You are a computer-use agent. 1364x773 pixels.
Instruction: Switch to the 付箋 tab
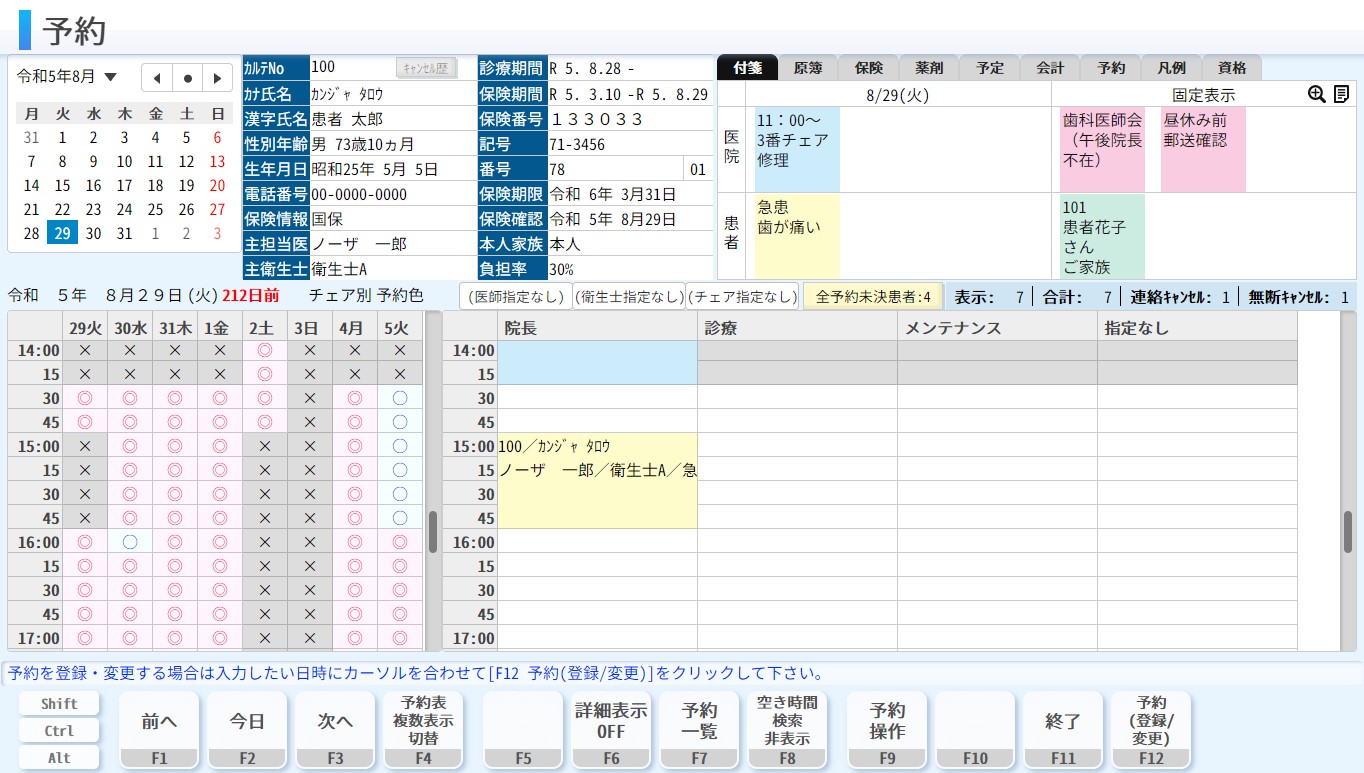[747, 68]
